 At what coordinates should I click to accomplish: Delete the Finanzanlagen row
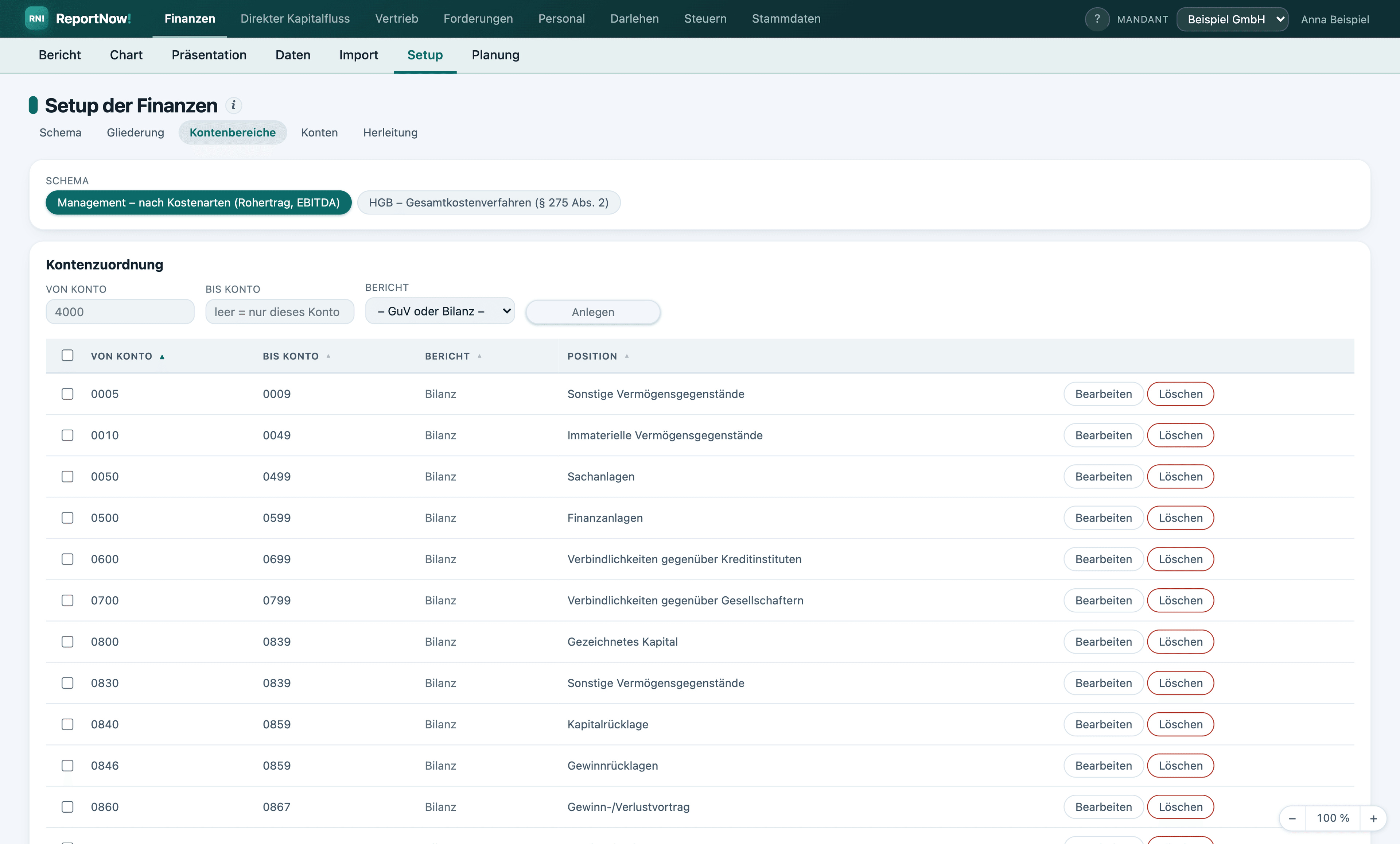1180,518
